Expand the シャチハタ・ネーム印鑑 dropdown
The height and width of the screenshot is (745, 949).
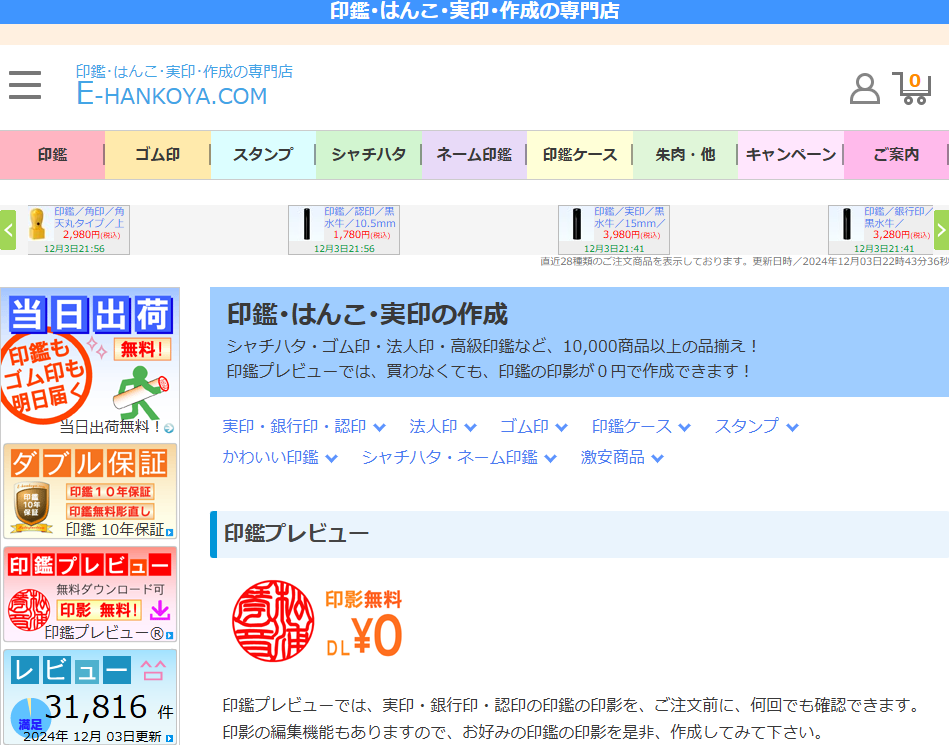coord(460,458)
